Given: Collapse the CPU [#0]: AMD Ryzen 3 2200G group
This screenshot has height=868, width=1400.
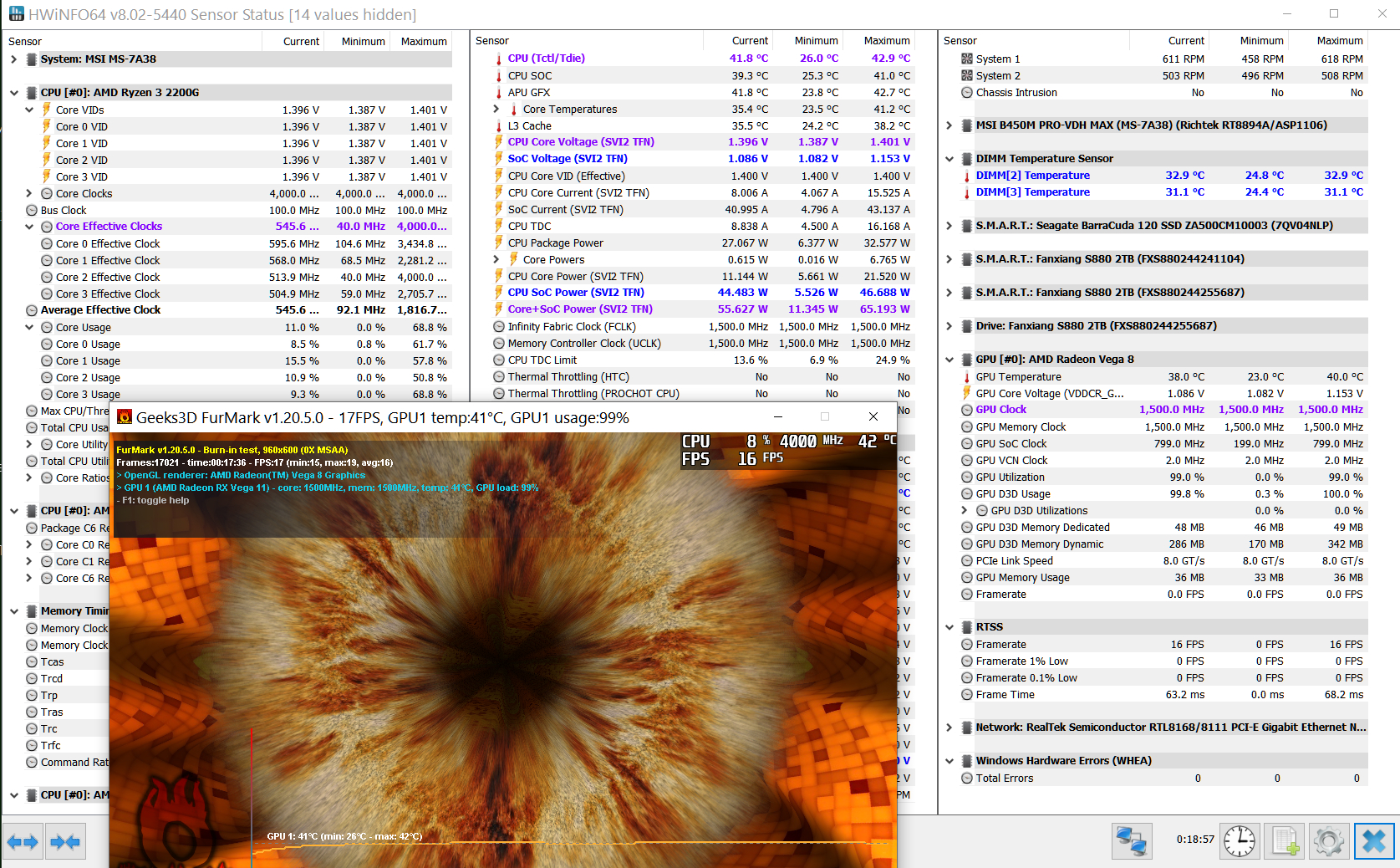Looking at the screenshot, I should tap(13, 93).
